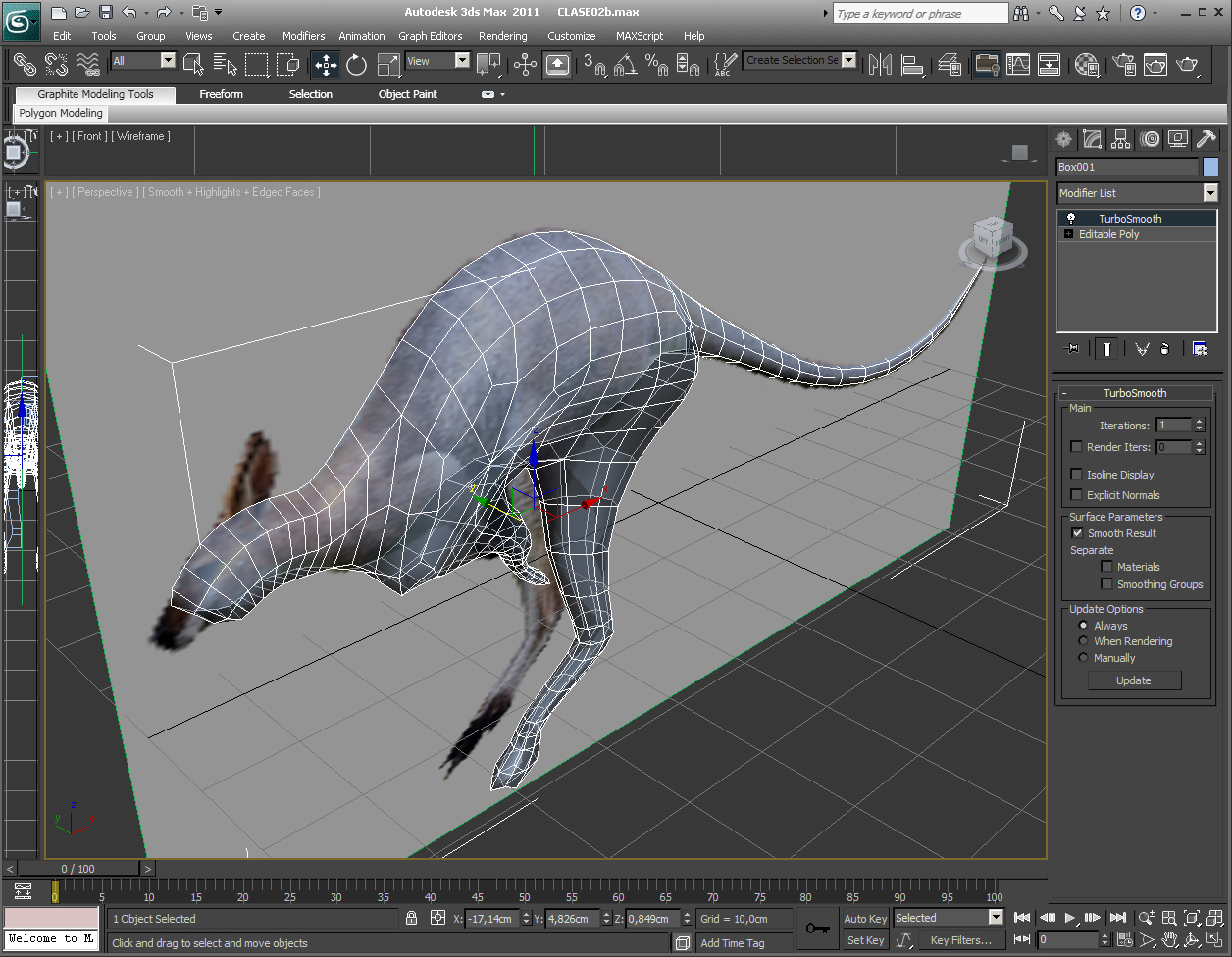Switch to the Hierarchy command panel

tap(1121, 139)
